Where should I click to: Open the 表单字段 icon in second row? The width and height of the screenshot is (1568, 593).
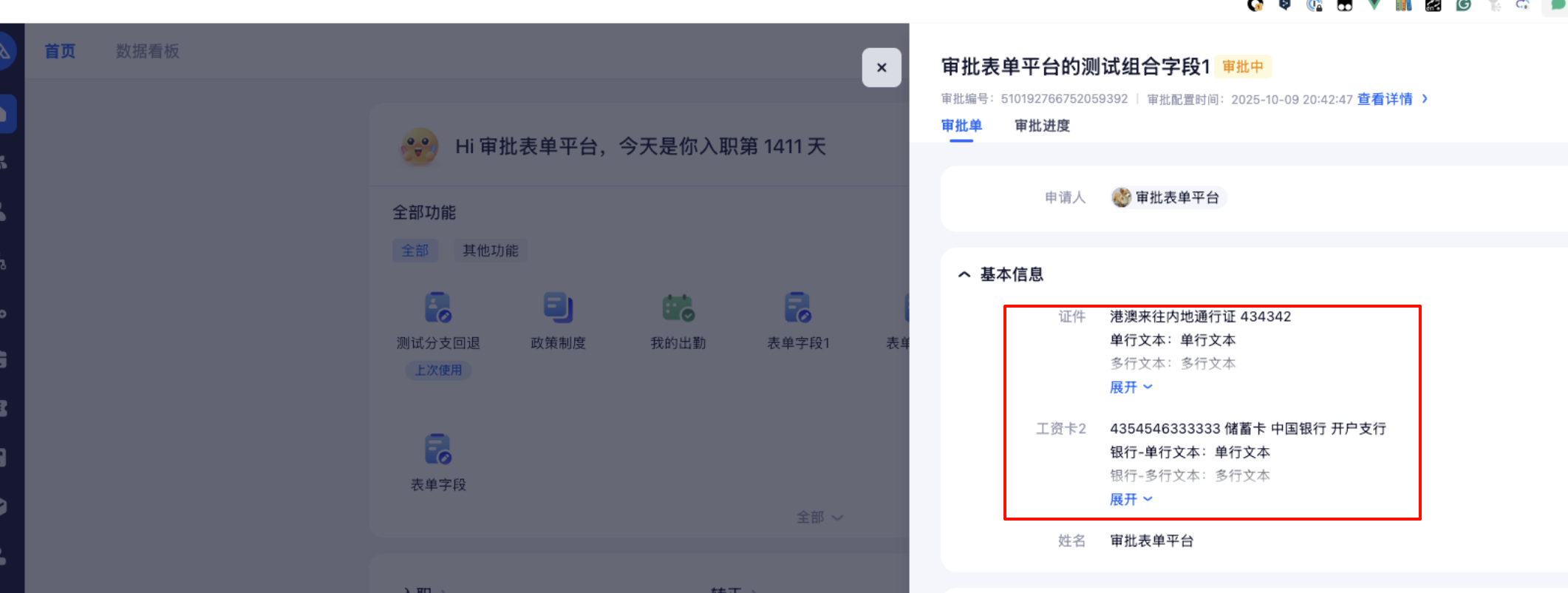coord(437,450)
